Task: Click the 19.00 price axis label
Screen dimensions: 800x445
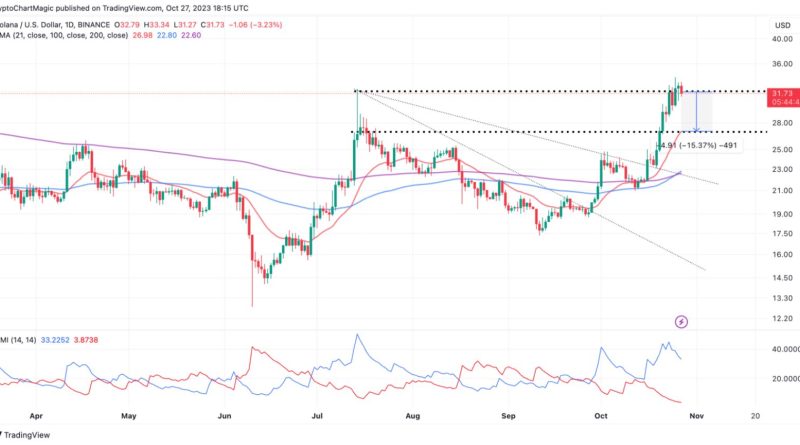Action: 782,214
